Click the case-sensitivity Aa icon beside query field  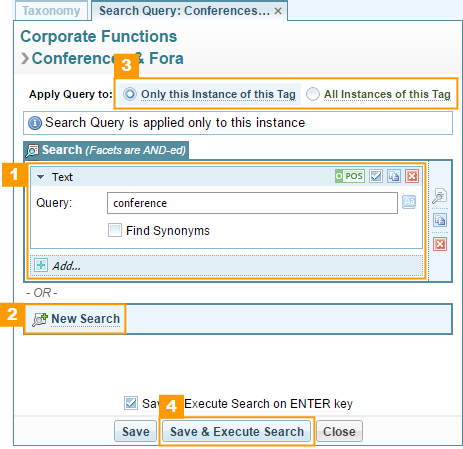[409, 202]
